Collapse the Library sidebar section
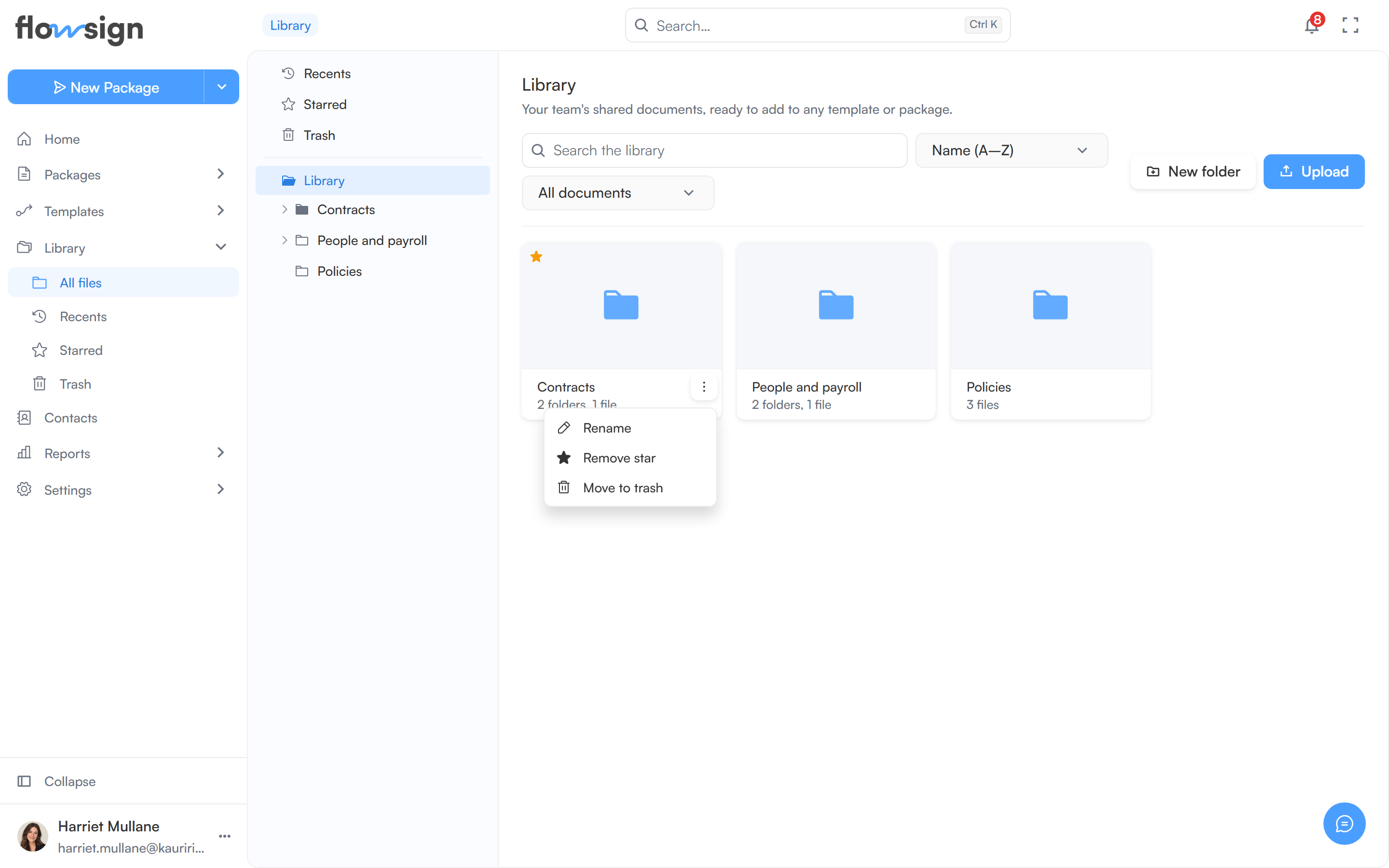The height and width of the screenshot is (868, 1389). 220,247
